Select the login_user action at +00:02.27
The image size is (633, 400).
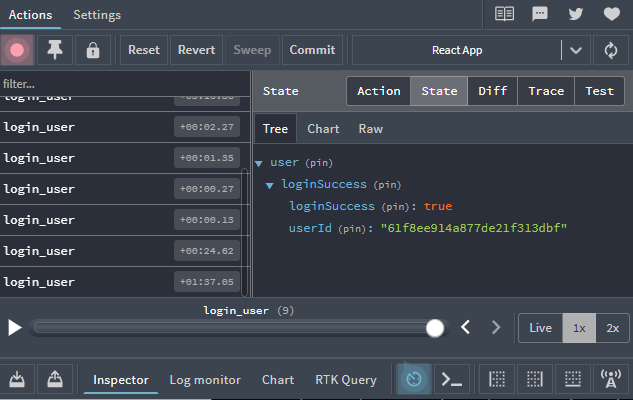point(125,127)
